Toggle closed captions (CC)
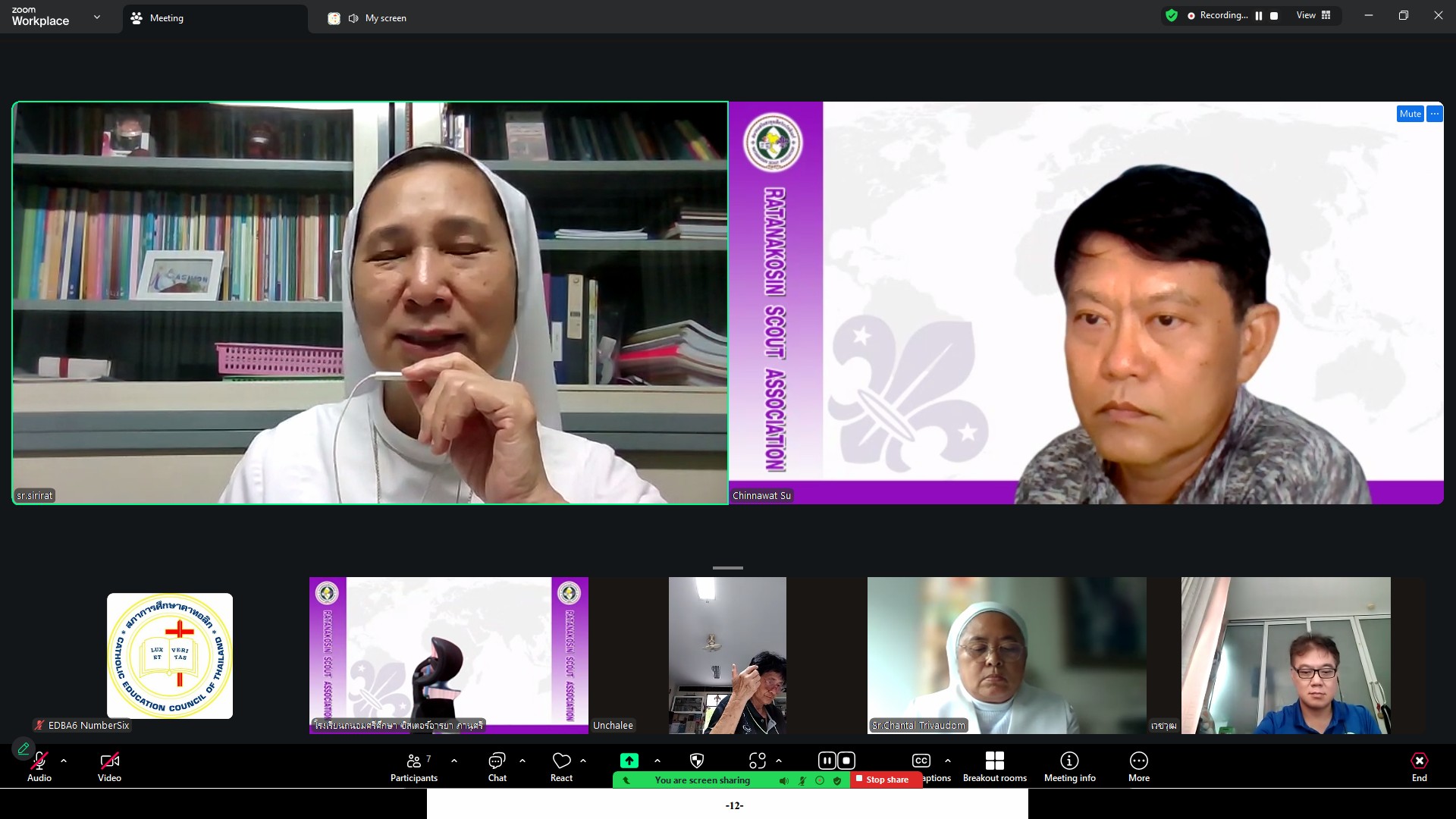This screenshot has width=1456, height=819. (x=921, y=761)
